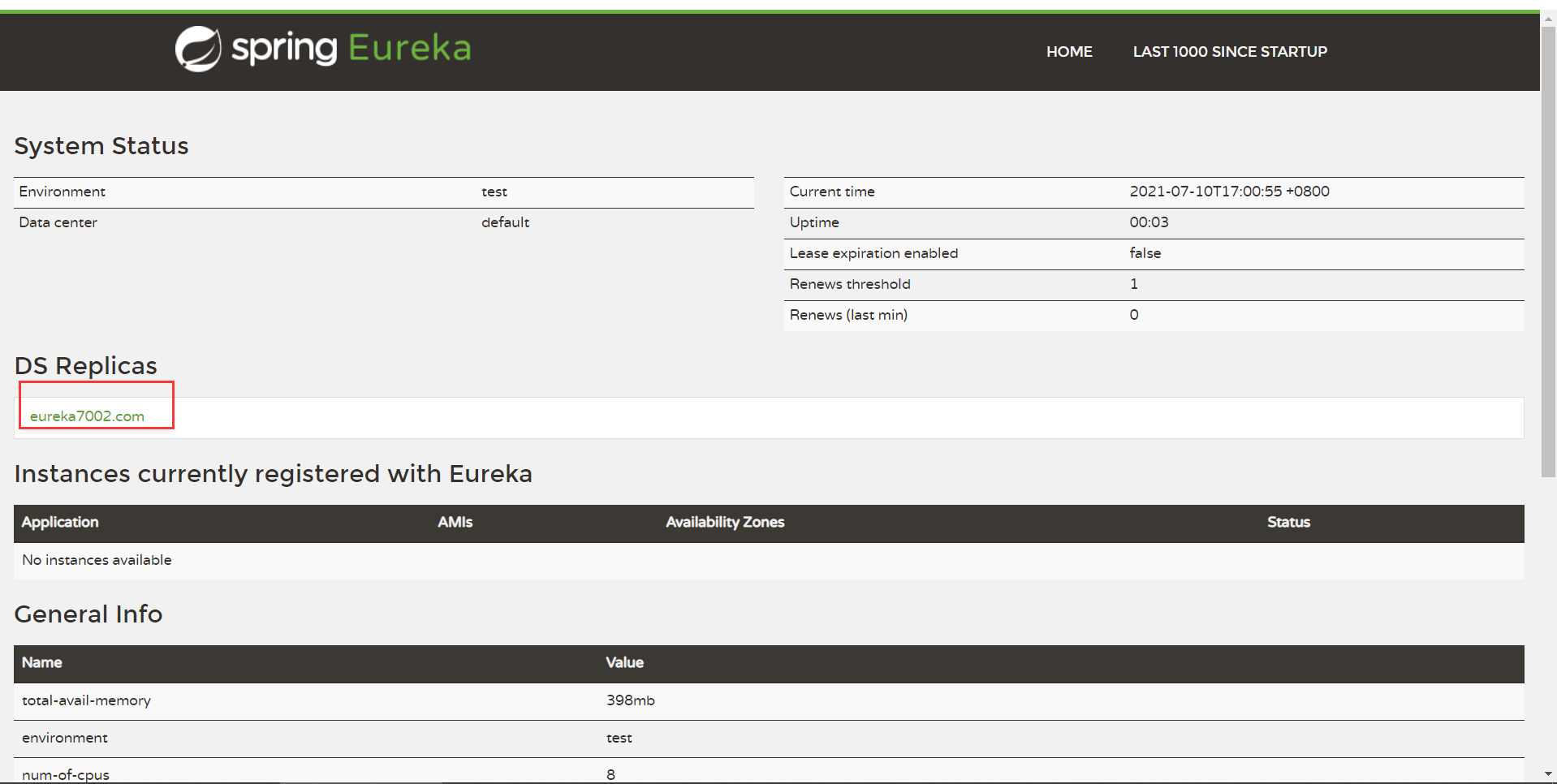Click the 398mb memory value

630,700
